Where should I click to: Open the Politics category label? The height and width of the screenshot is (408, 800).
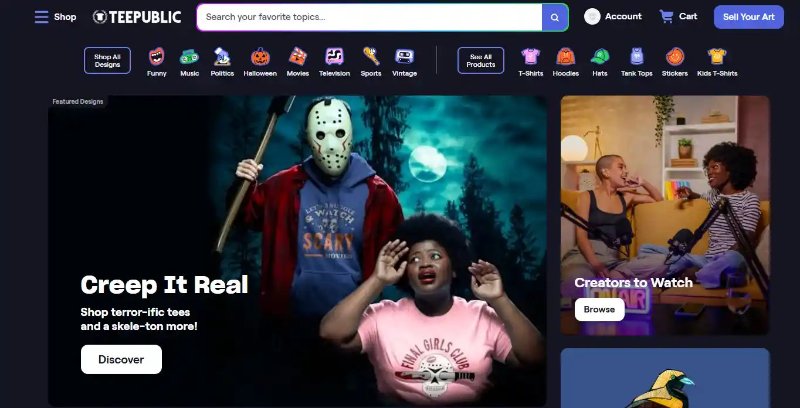pos(222,73)
